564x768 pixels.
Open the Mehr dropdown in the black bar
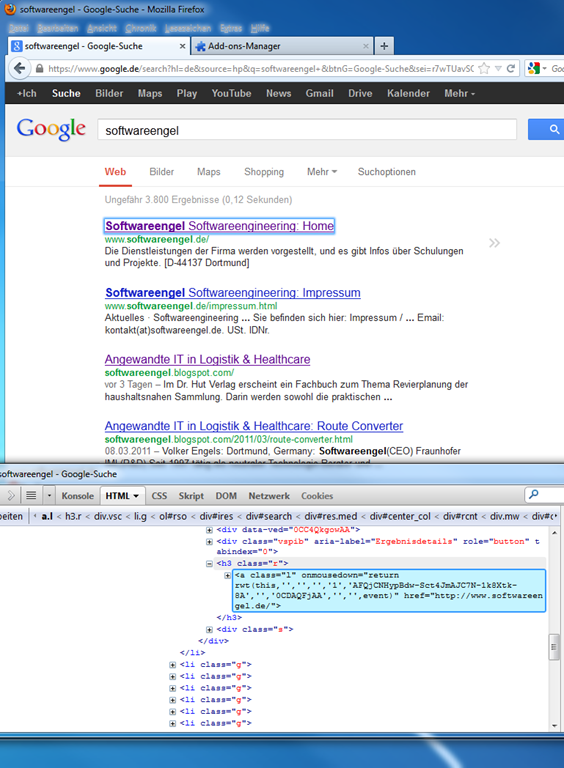pos(459,94)
